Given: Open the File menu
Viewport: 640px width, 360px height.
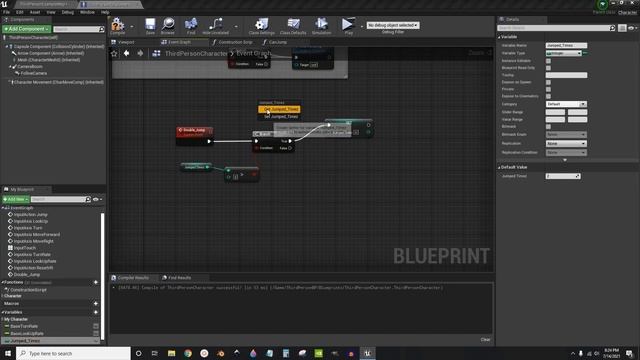Looking at the screenshot, I should click(7, 12).
